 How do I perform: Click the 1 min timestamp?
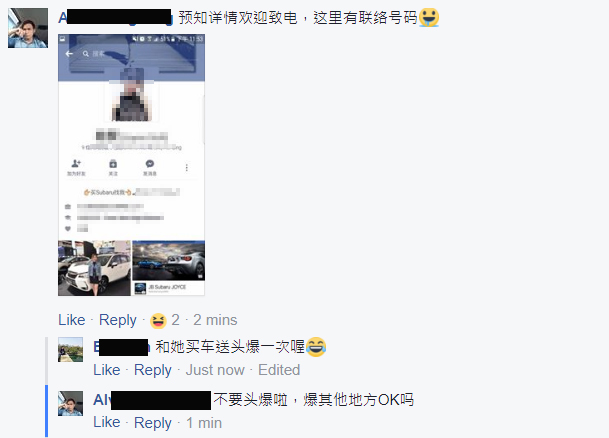point(204,422)
